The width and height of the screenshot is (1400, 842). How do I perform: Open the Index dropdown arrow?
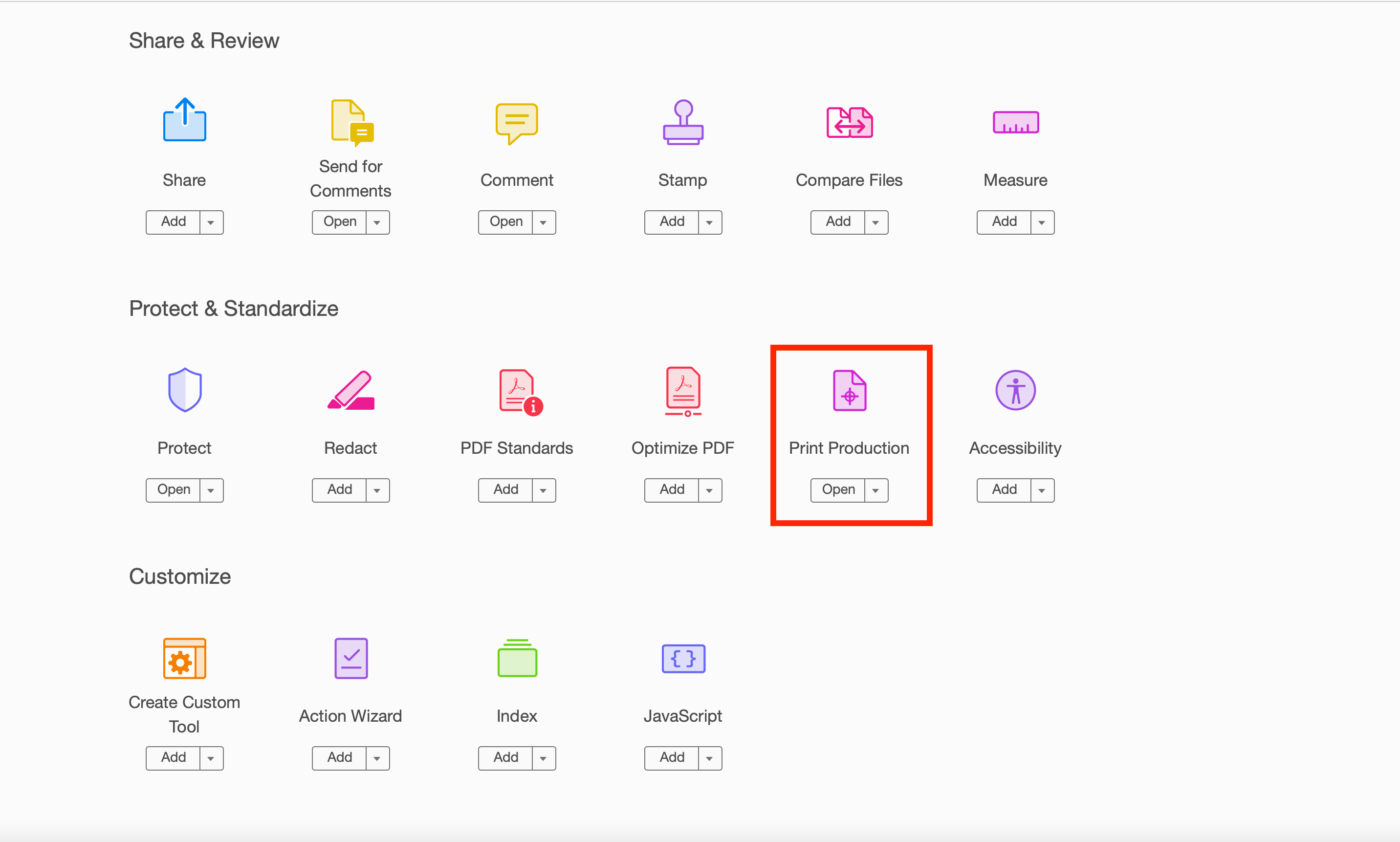coord(544,758)
